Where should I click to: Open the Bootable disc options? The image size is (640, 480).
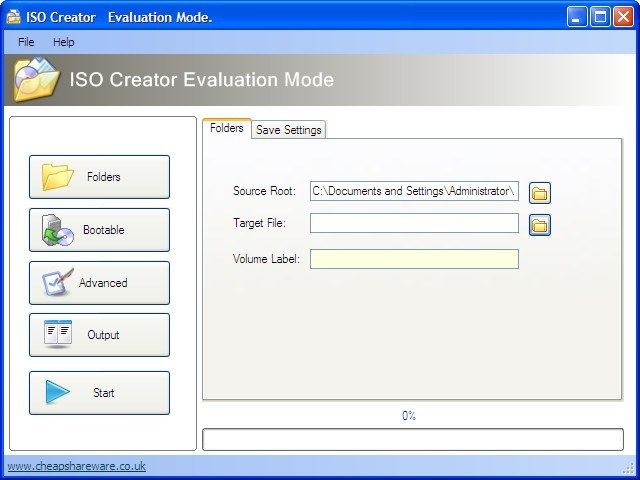(x=99, y=230)
